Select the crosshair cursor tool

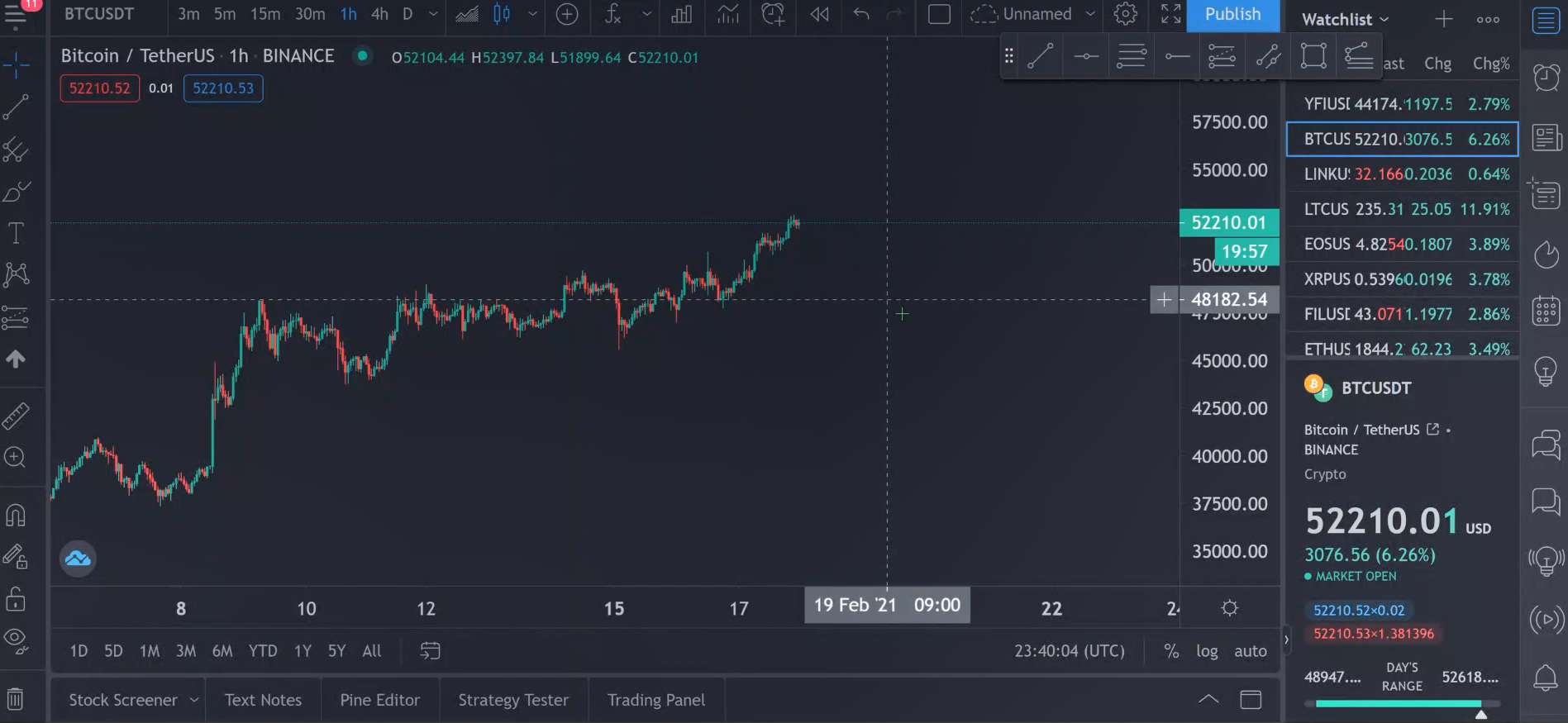click(x=16, y=65)
